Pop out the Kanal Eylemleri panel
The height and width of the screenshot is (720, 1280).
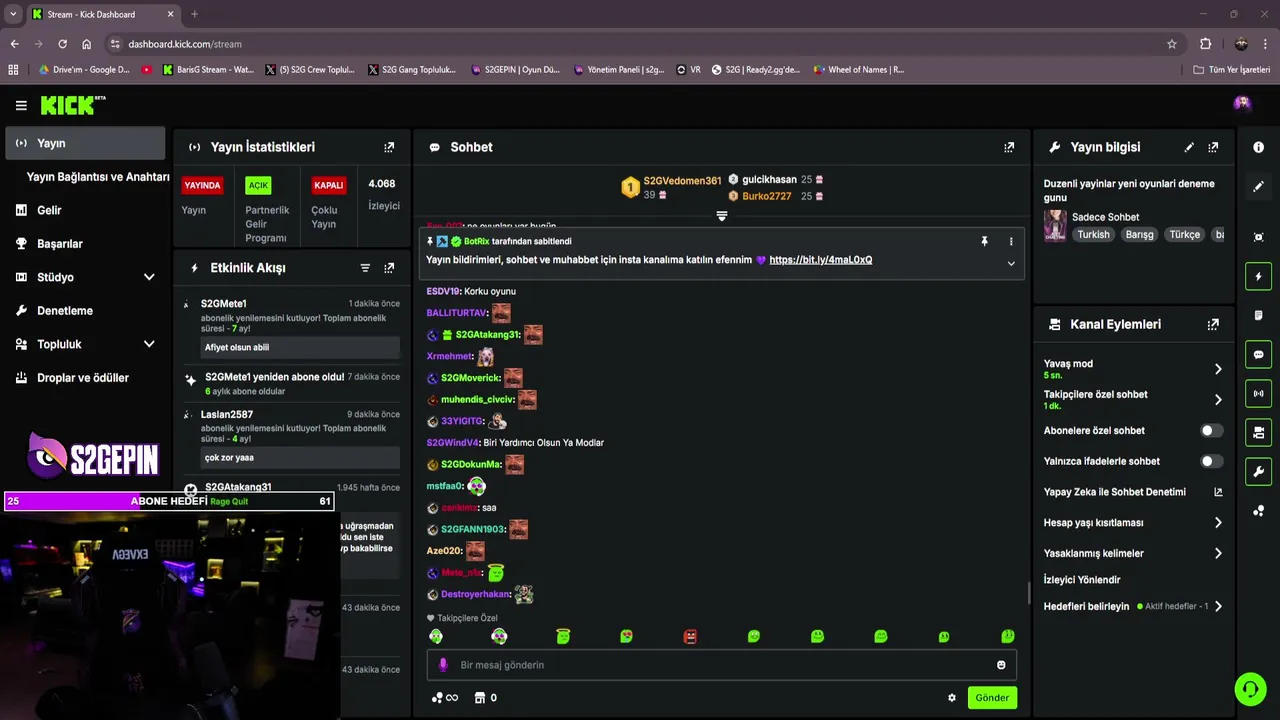tap(1213, 324)
